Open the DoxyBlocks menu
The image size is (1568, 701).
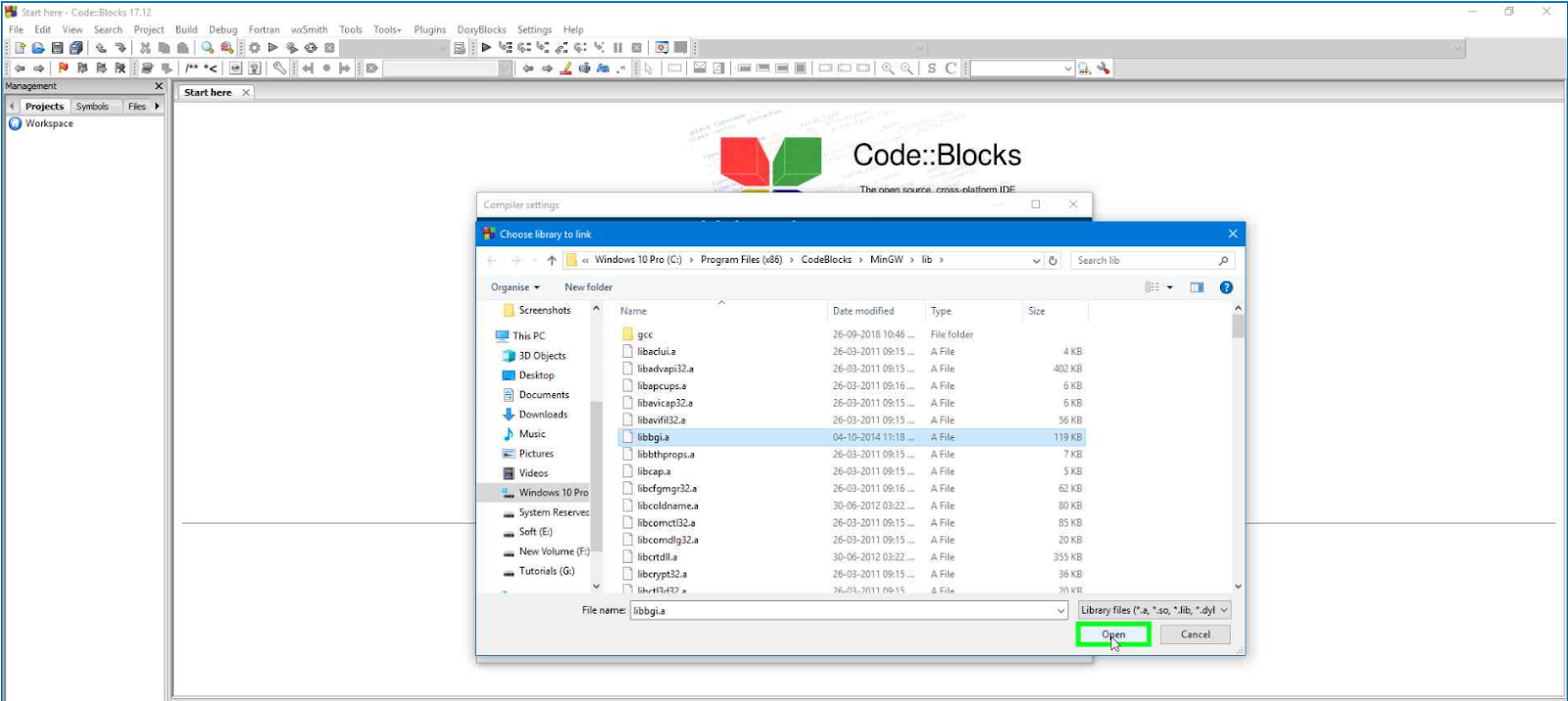click(x=482, y=29)
